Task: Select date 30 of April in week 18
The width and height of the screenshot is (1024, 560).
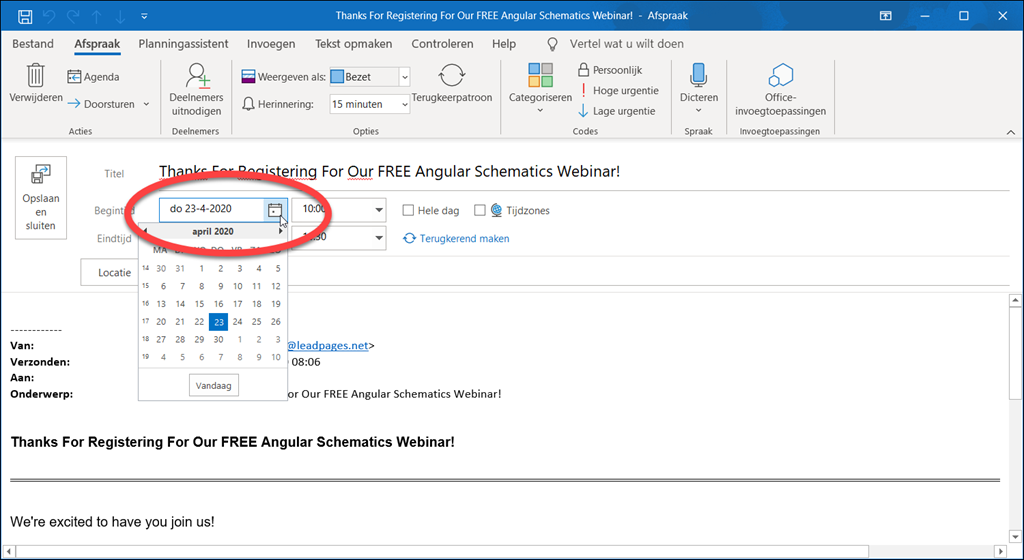Action: coord(218,339)
